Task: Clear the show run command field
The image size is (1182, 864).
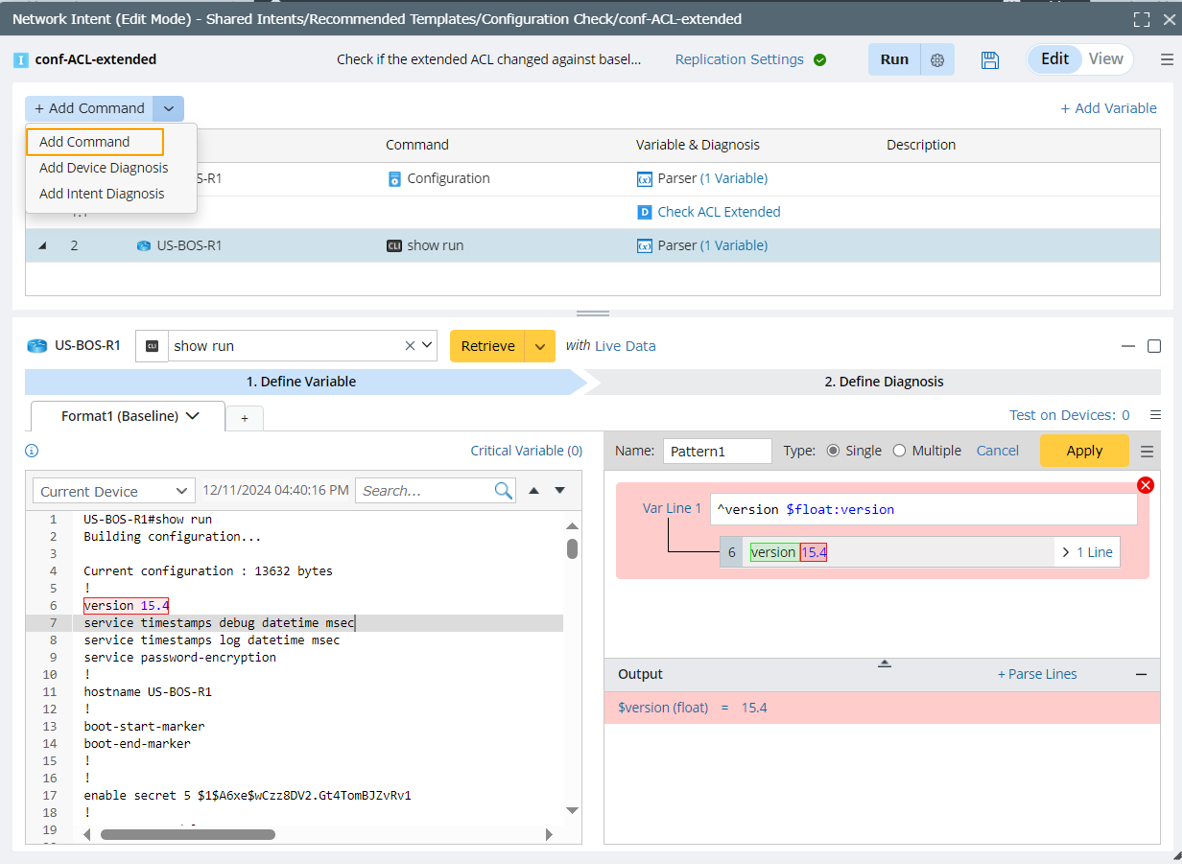Action: tap(410, 346)
